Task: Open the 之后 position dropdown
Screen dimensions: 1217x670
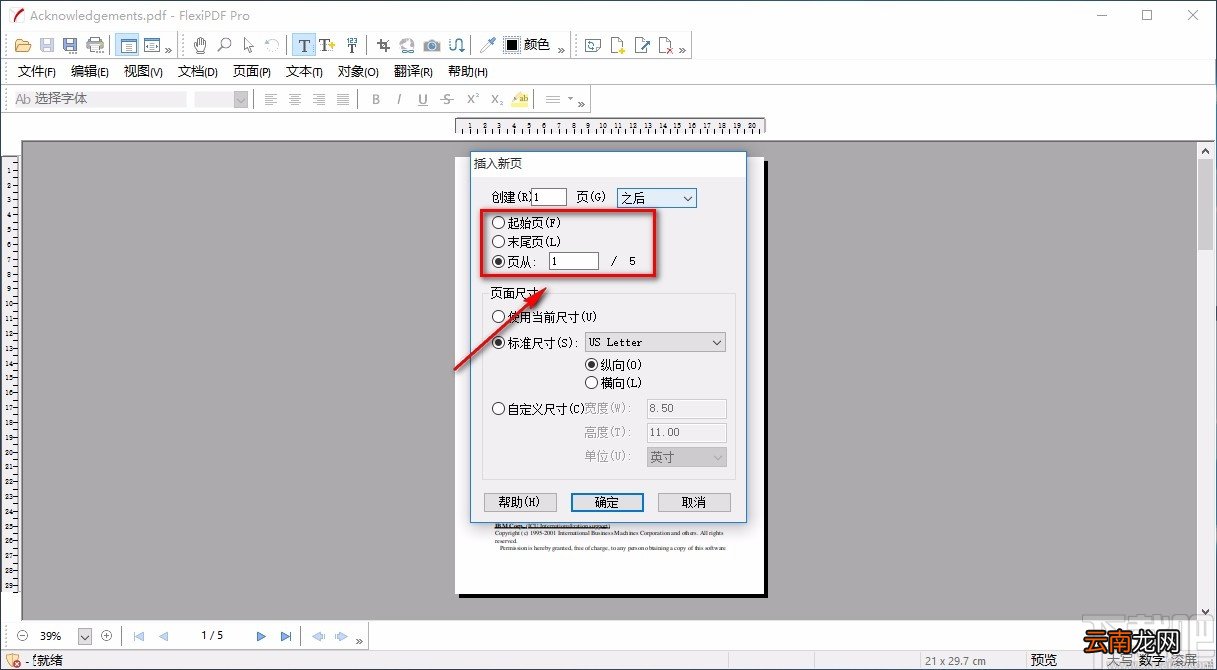Action: click(x=657, y=198)
